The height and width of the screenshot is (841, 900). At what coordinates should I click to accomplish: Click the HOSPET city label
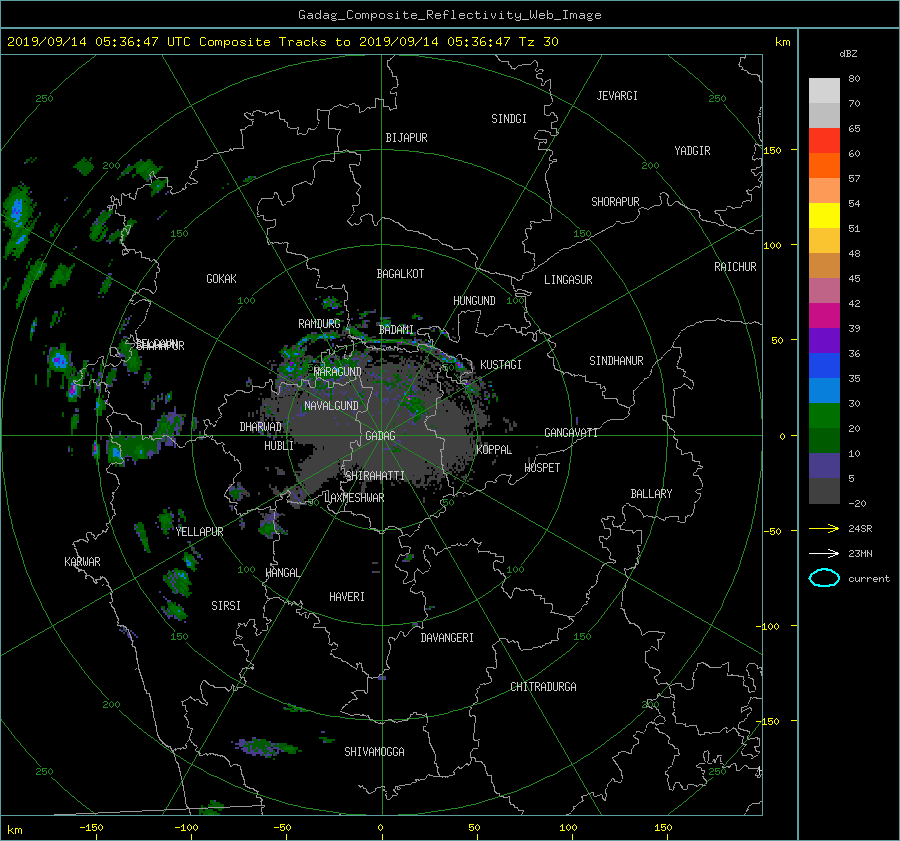coord(542,468)
